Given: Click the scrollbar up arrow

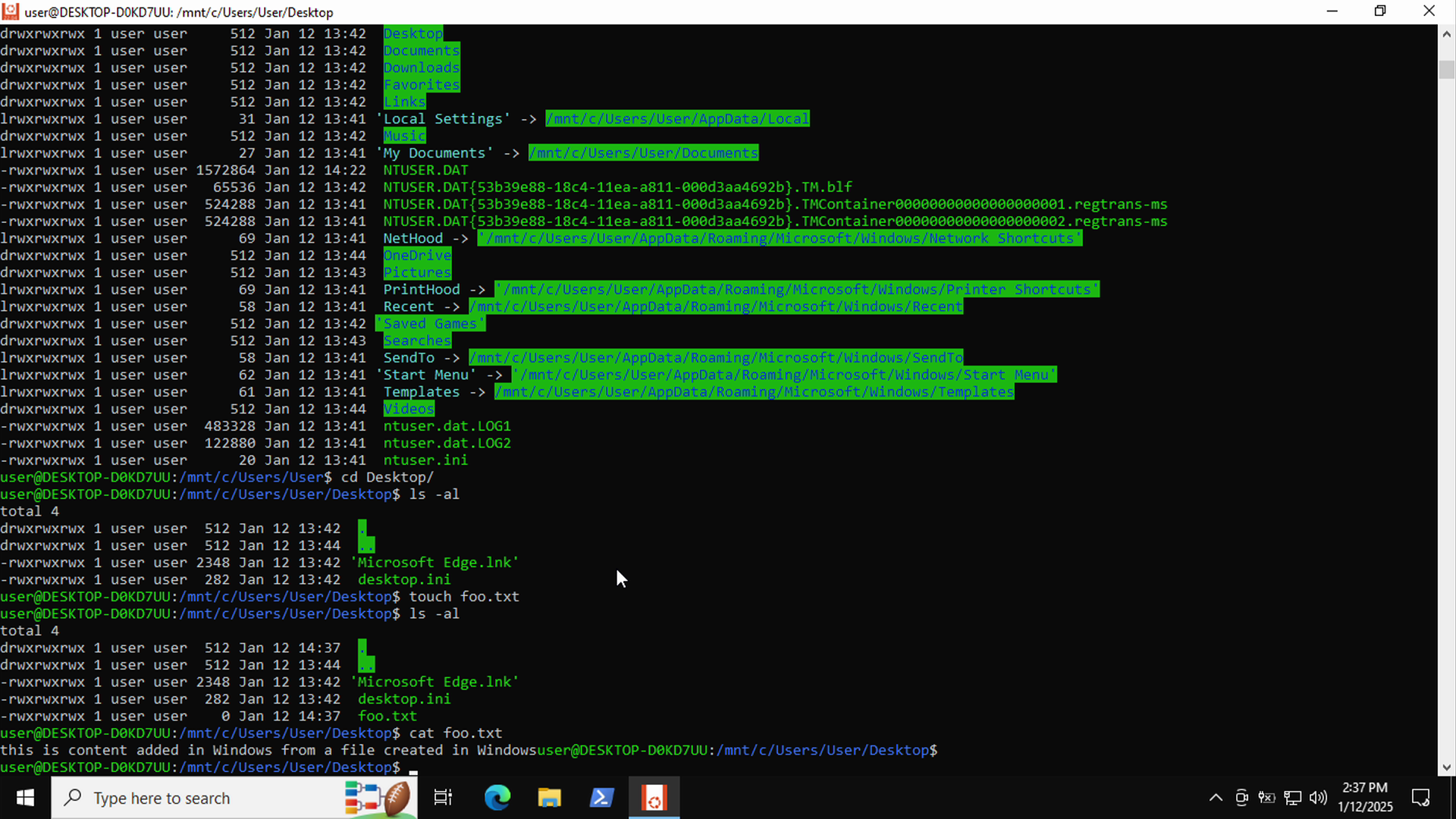Looking at the screenshot, I should [1446, 34].
